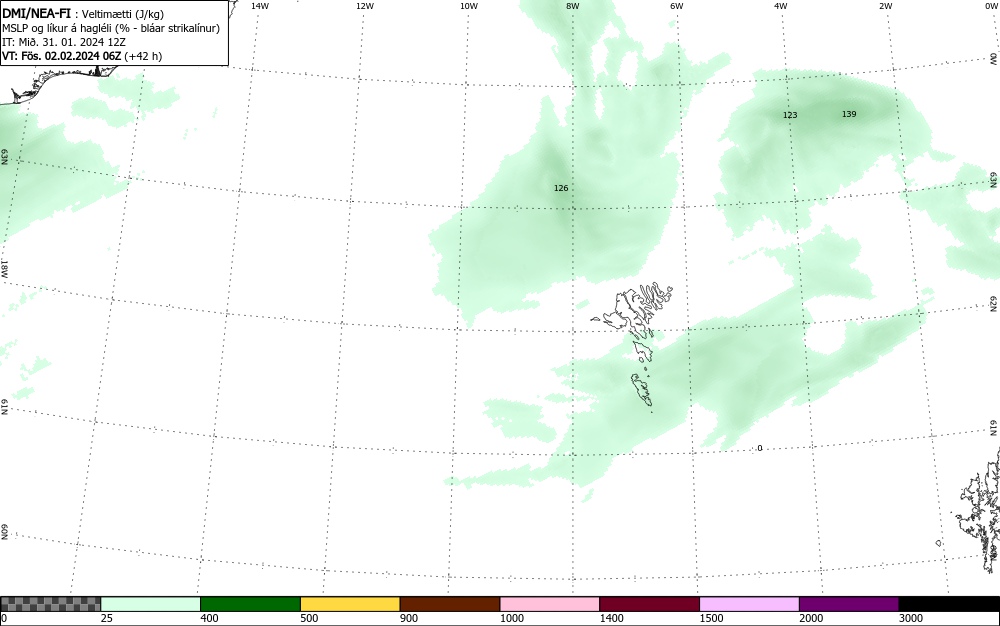Pick the purple 2000–3000 legend swatch
Viewport: 1000px width, 626px height.
coord(849,604)
